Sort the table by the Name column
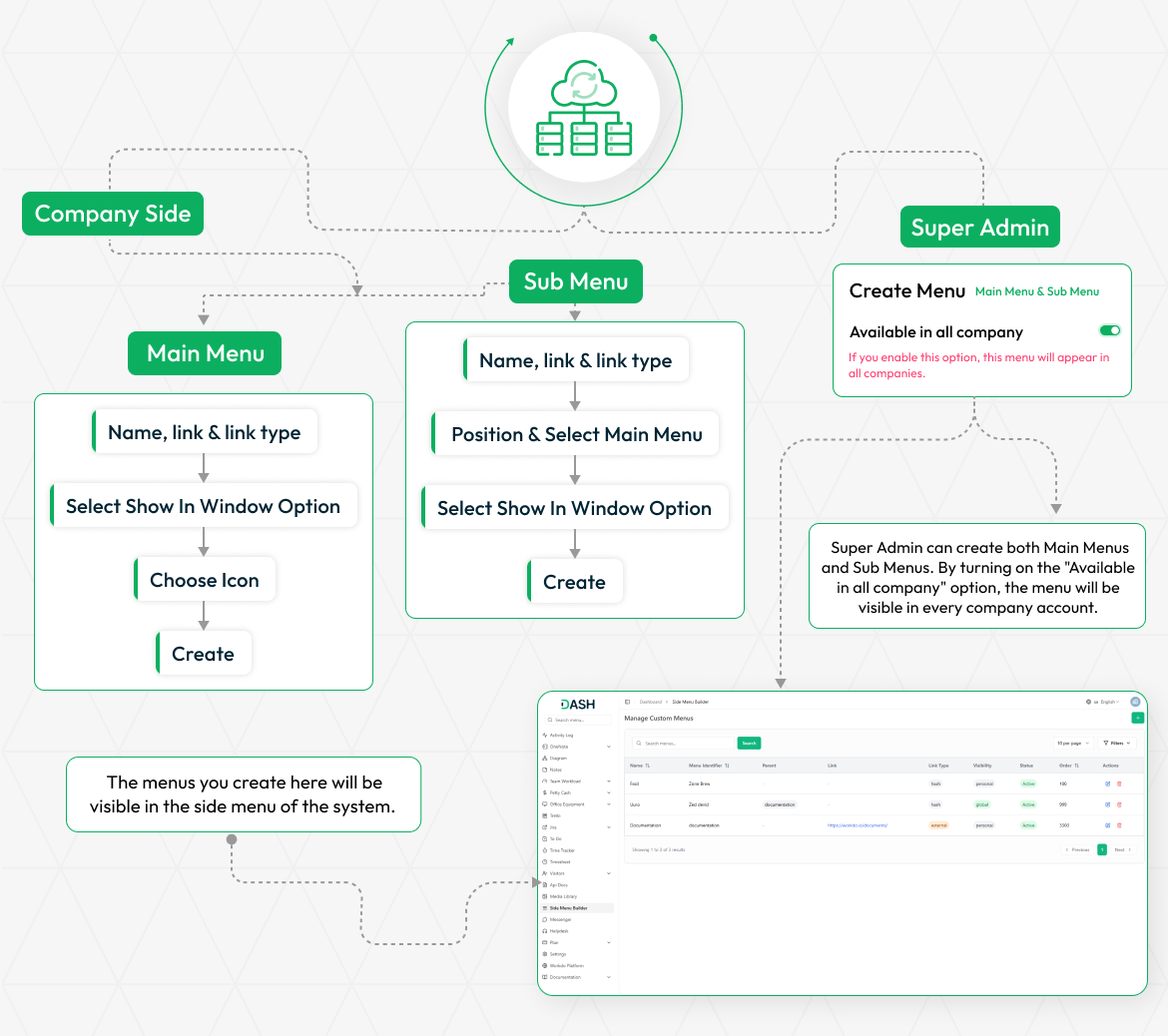The width and height of the screenshot is (1168, 1036). click(640, 766)
